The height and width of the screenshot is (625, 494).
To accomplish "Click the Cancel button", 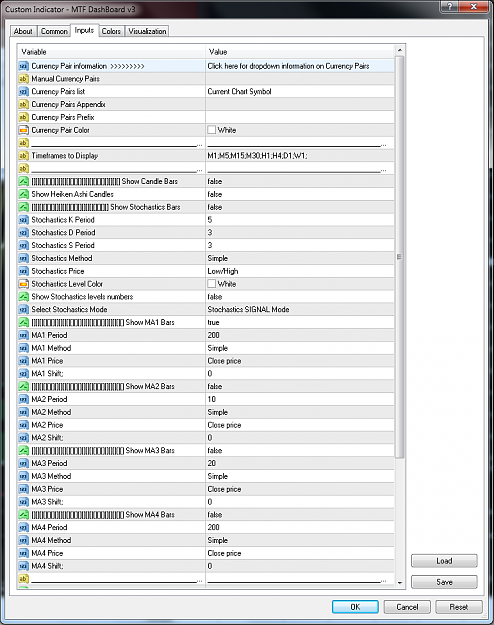I will [x=407, y=607].
